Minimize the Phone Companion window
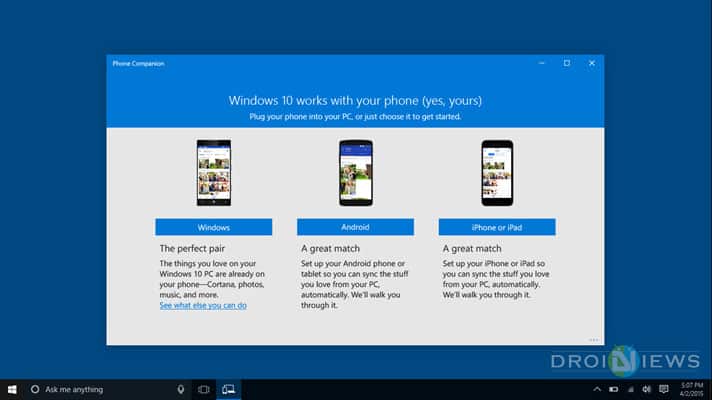The width and height of the screenshot is (712, 400). click(x=542, y=63)
